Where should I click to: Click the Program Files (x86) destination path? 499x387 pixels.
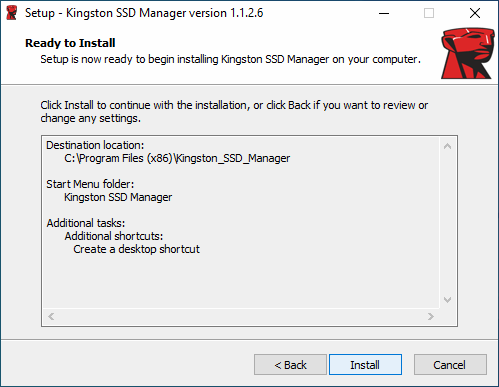click(x=177, y=158)
